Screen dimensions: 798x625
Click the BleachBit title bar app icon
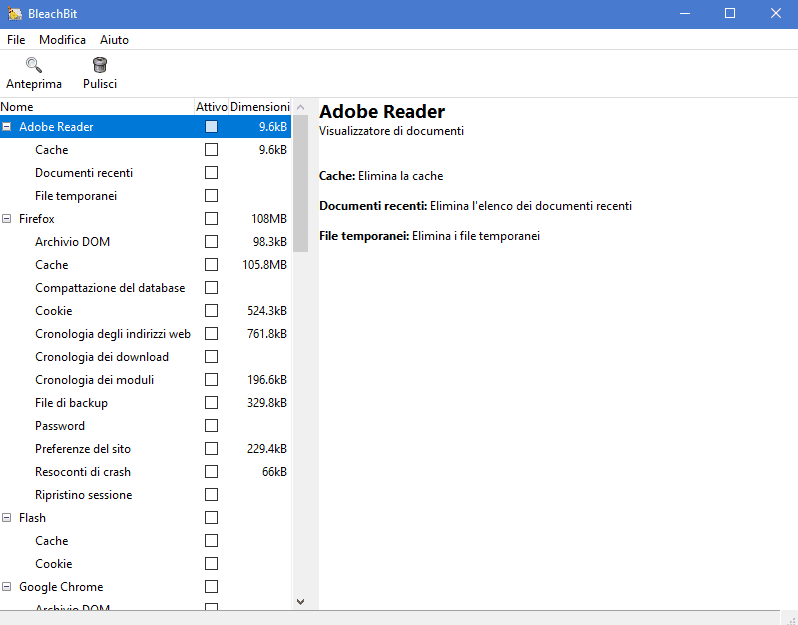pos(15,13)
